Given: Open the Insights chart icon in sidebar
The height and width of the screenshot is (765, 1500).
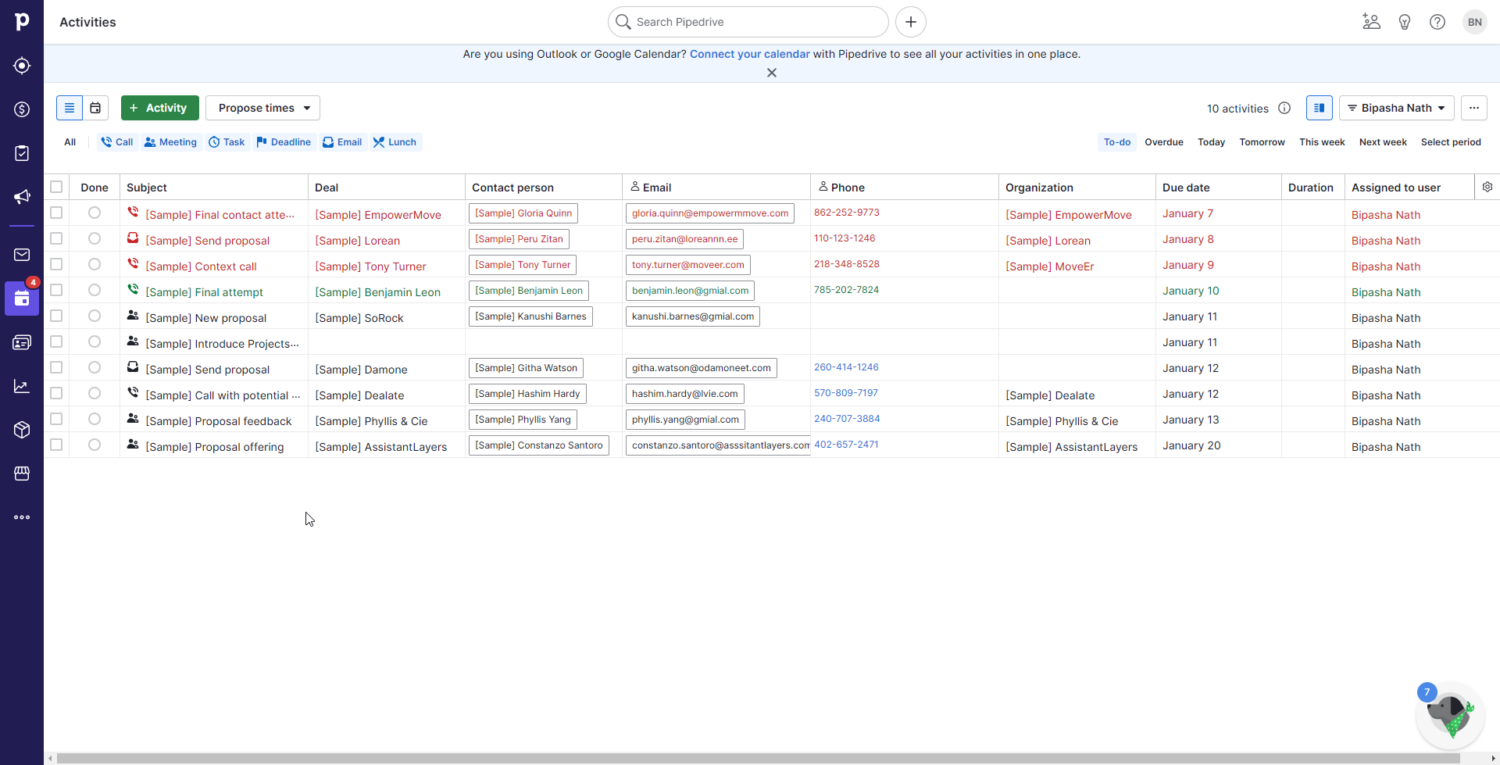Looking at the screenshot, I should [21, 386].
